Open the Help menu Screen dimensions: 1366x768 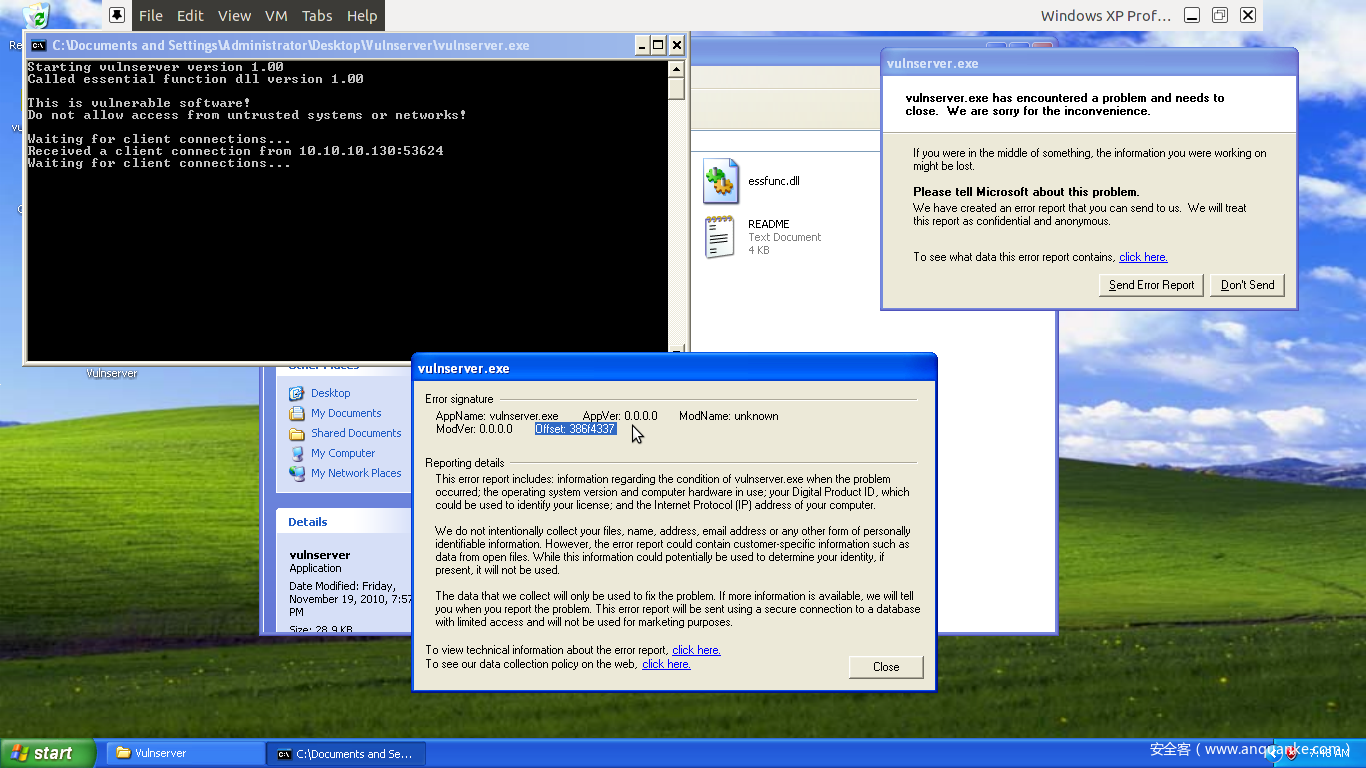[x=362, y=15]
